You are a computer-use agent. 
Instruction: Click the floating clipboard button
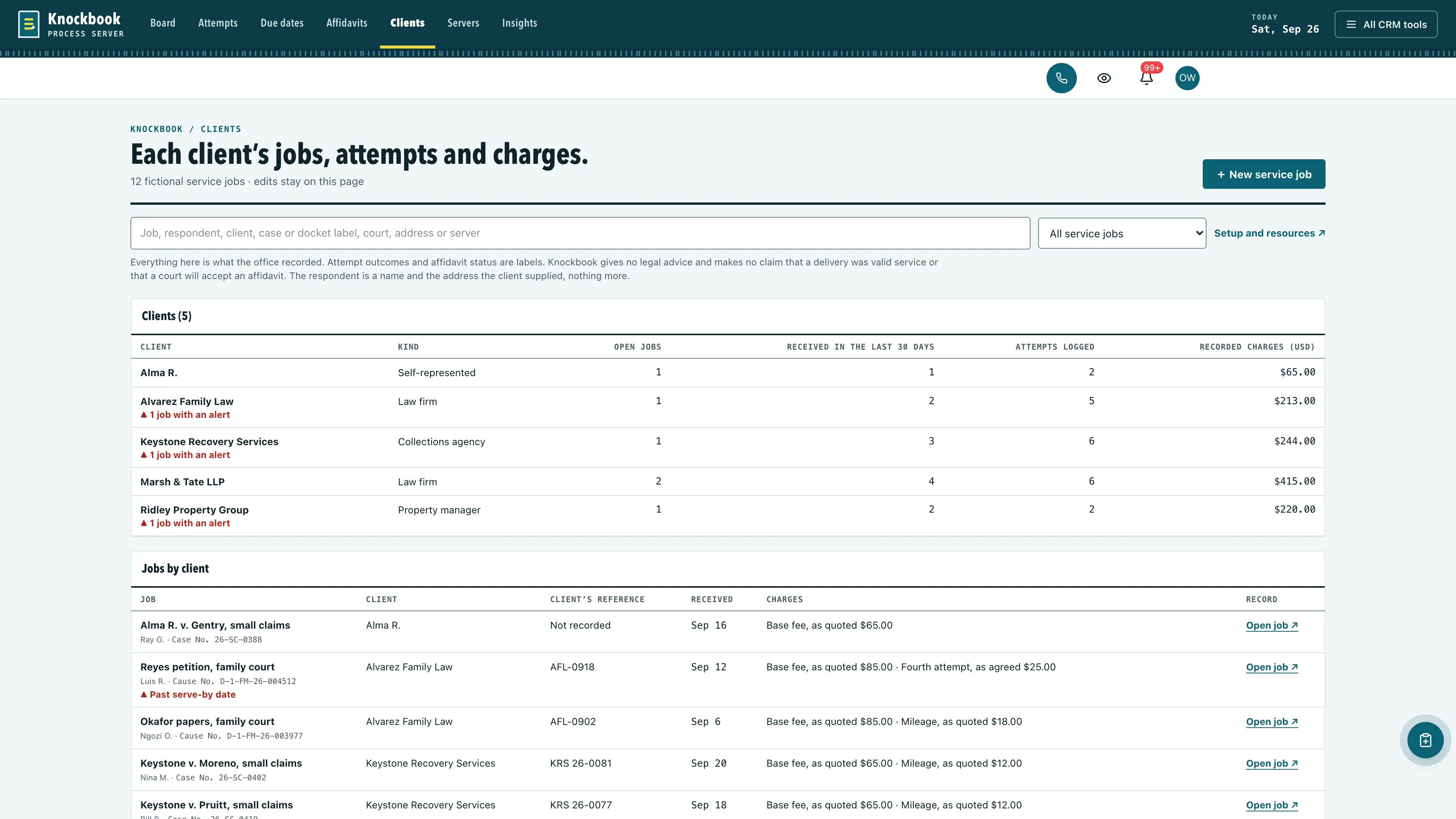coord(1425,740)
